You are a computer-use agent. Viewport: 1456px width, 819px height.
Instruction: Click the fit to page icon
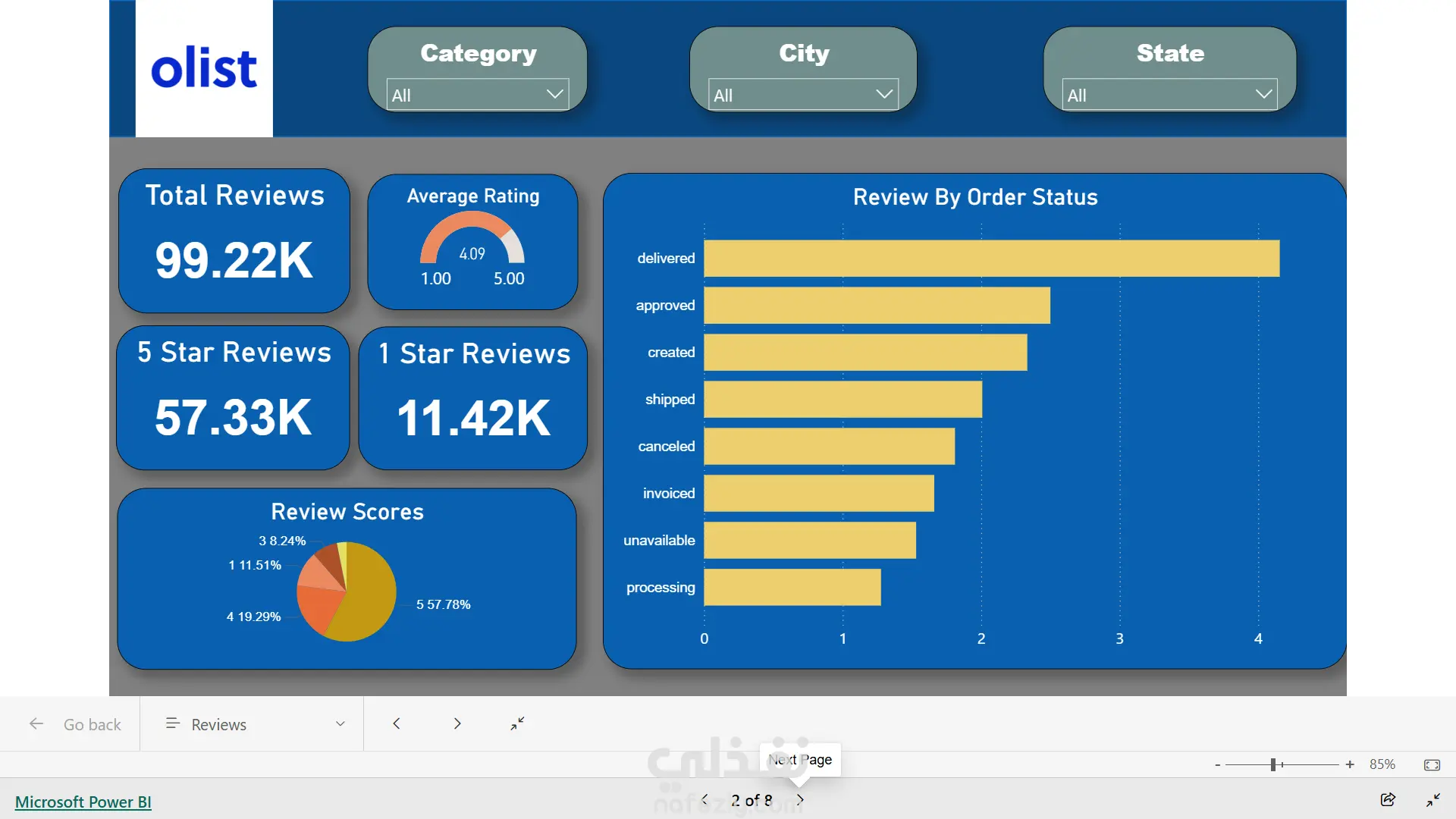click(x=1432, y=764)
